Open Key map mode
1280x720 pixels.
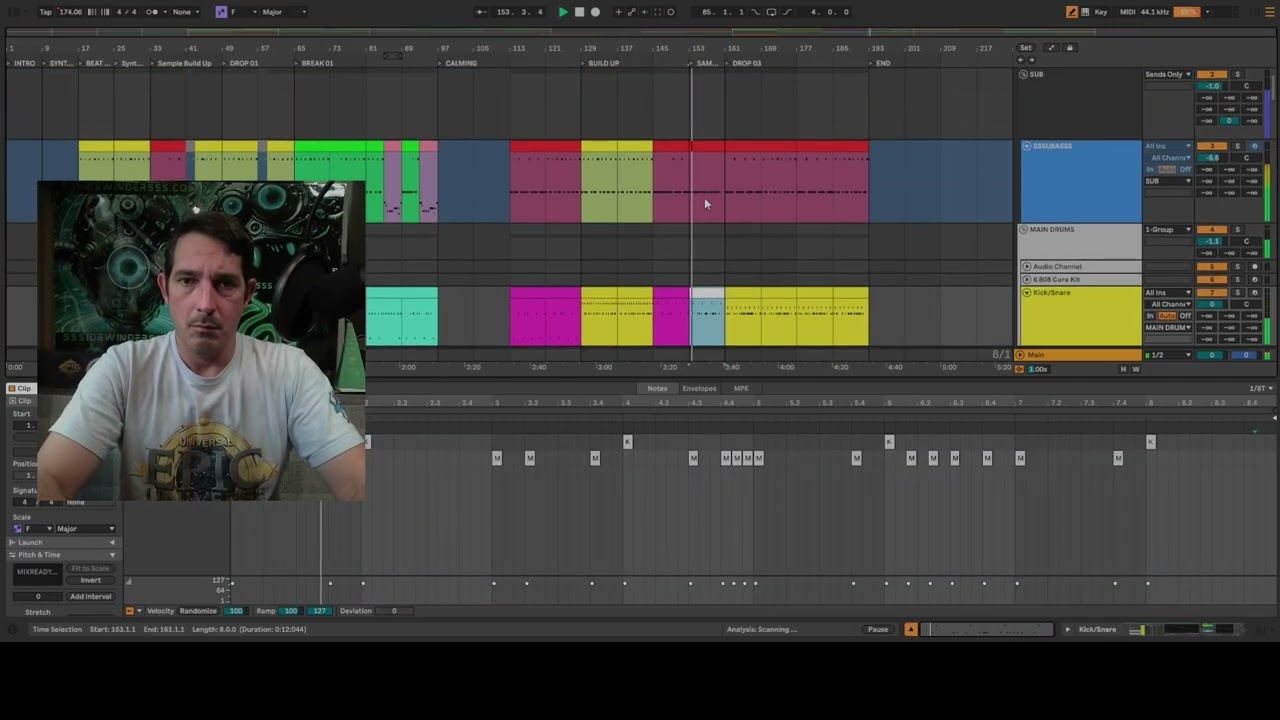click(x=1101, y=12)
